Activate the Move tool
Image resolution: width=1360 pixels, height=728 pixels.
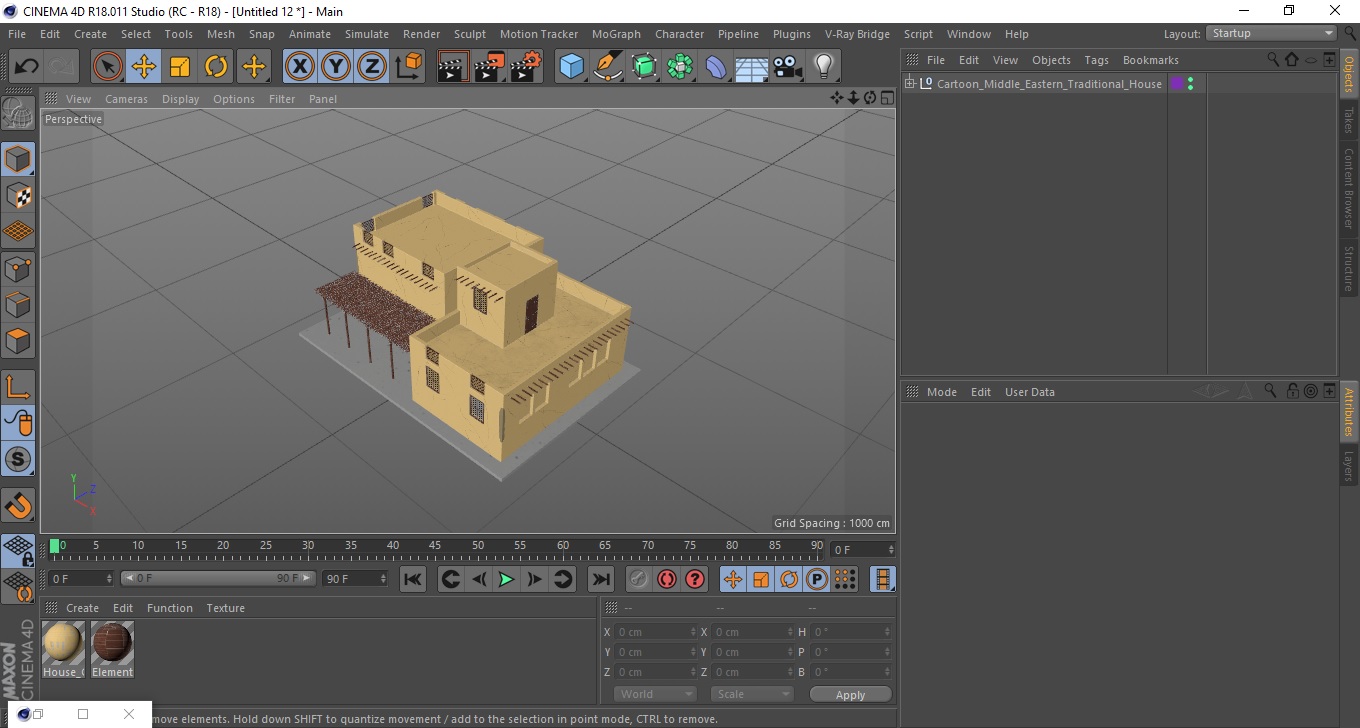pyautogui.click(x=144, y=67)
